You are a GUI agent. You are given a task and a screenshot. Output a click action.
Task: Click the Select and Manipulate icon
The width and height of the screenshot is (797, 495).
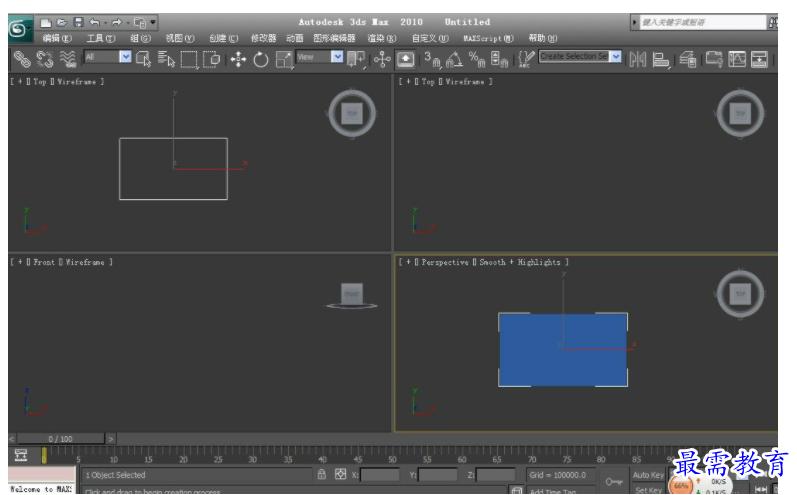(x=382, y=59)
